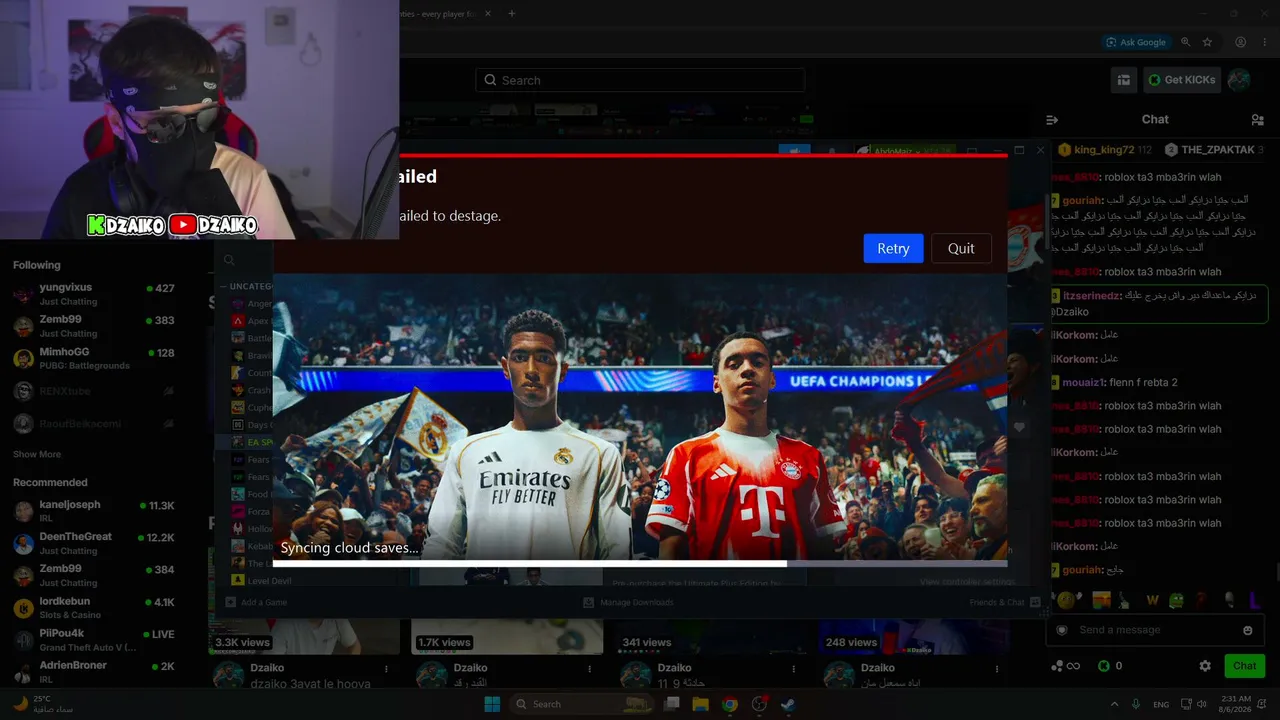1280x720 pixels.
Task: Collapse the chat panel with the arrow icon
Action: (x=1052, y=120)
